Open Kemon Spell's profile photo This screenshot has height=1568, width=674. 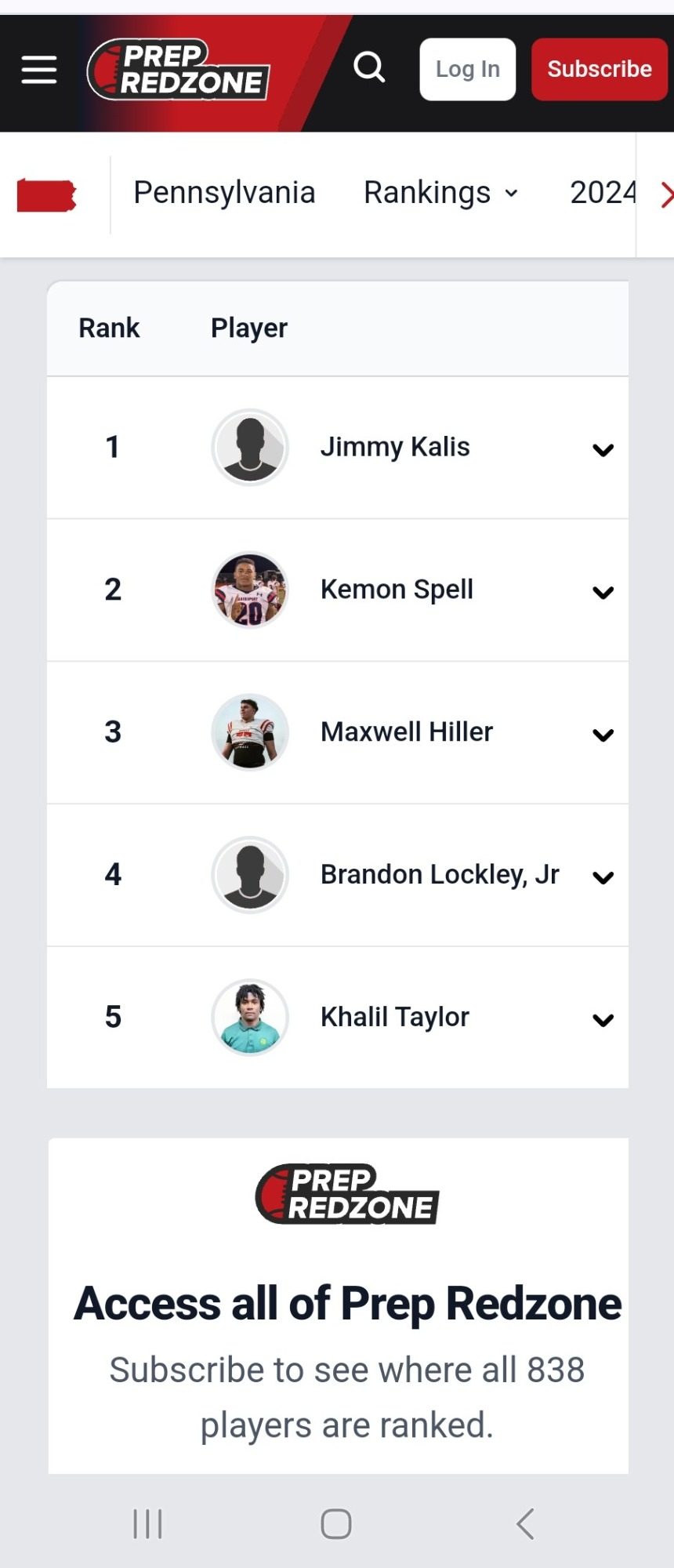pos(250,590)
